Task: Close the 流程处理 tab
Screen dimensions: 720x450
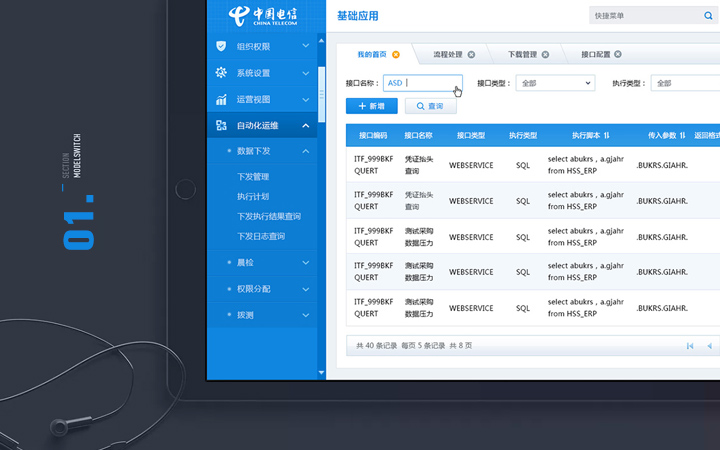Action: coord(471,55)
